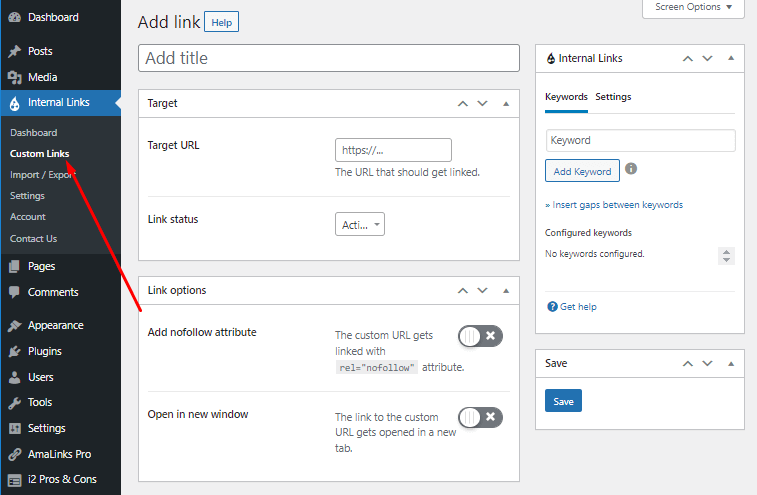Open Plugins in the admin menu
757x495 pixels.
(x=45, y=352)
